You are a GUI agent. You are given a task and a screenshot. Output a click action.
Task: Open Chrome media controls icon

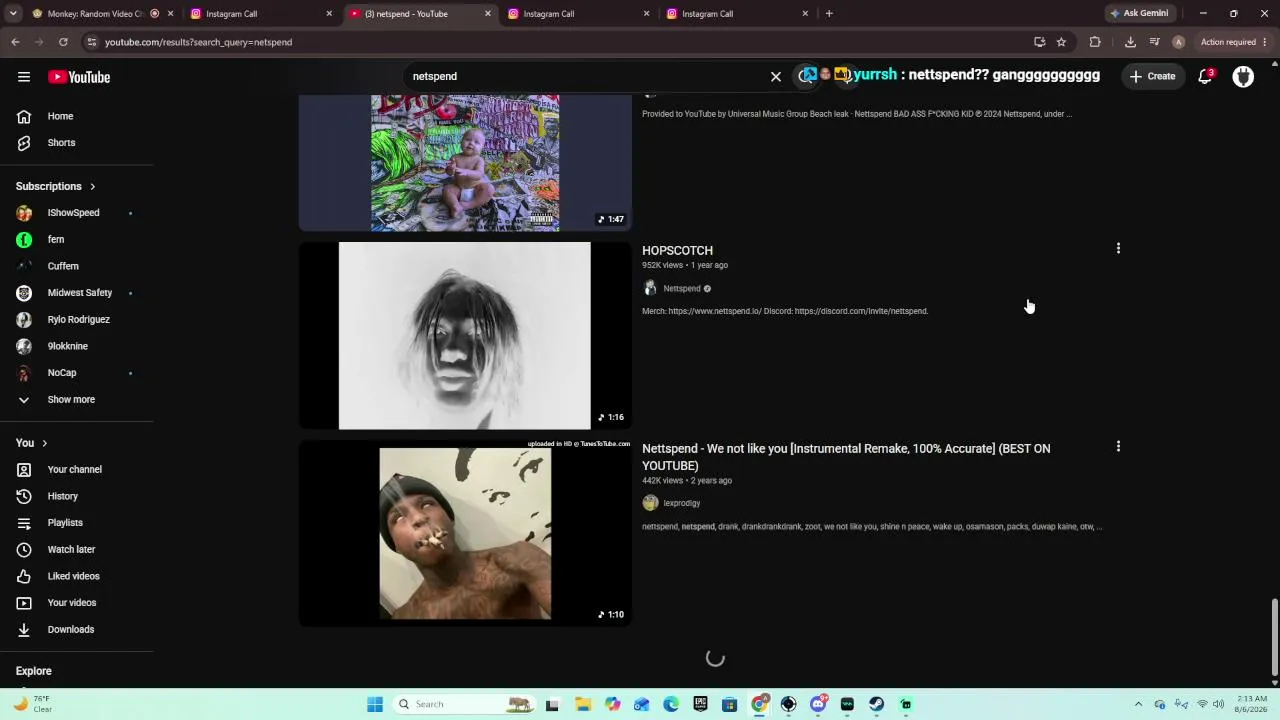1155,42
